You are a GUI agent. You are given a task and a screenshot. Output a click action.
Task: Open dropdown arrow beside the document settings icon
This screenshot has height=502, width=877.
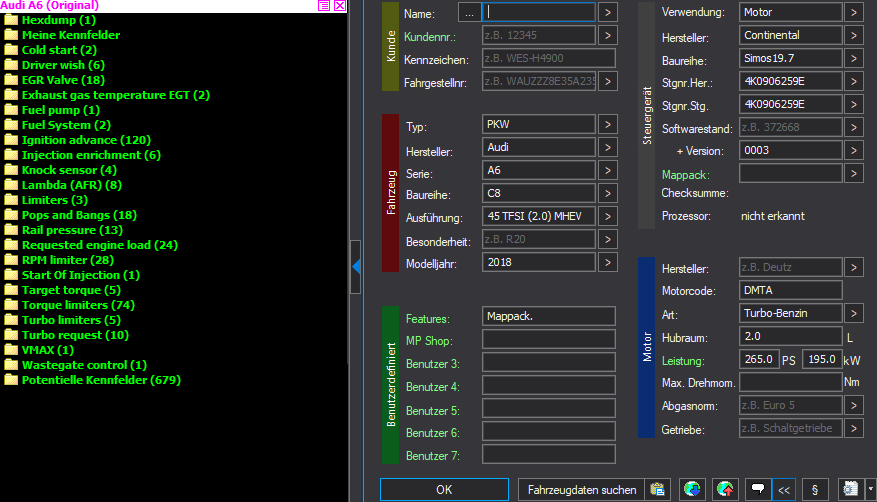[870, 490]
